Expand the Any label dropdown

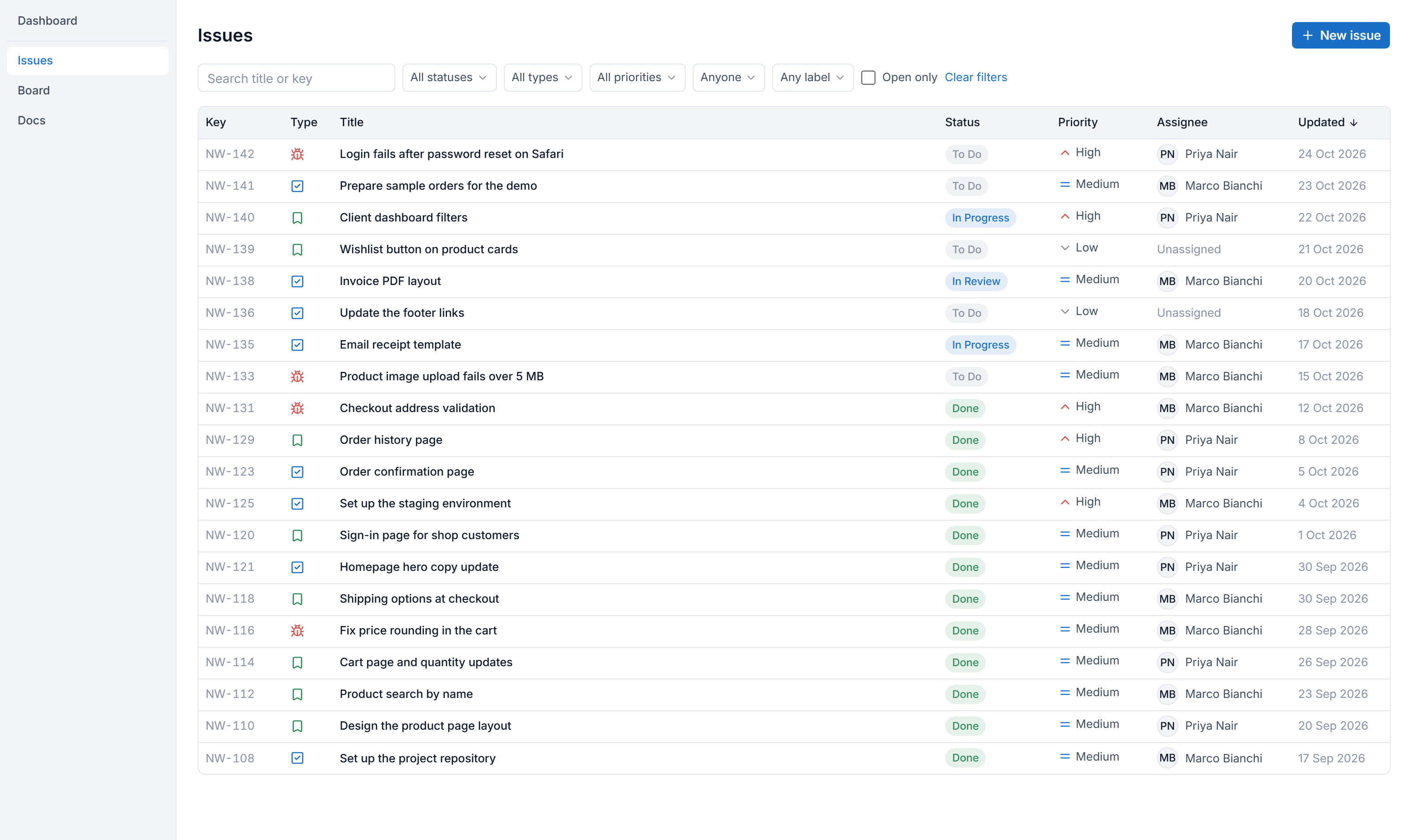(x=812, y=78)
